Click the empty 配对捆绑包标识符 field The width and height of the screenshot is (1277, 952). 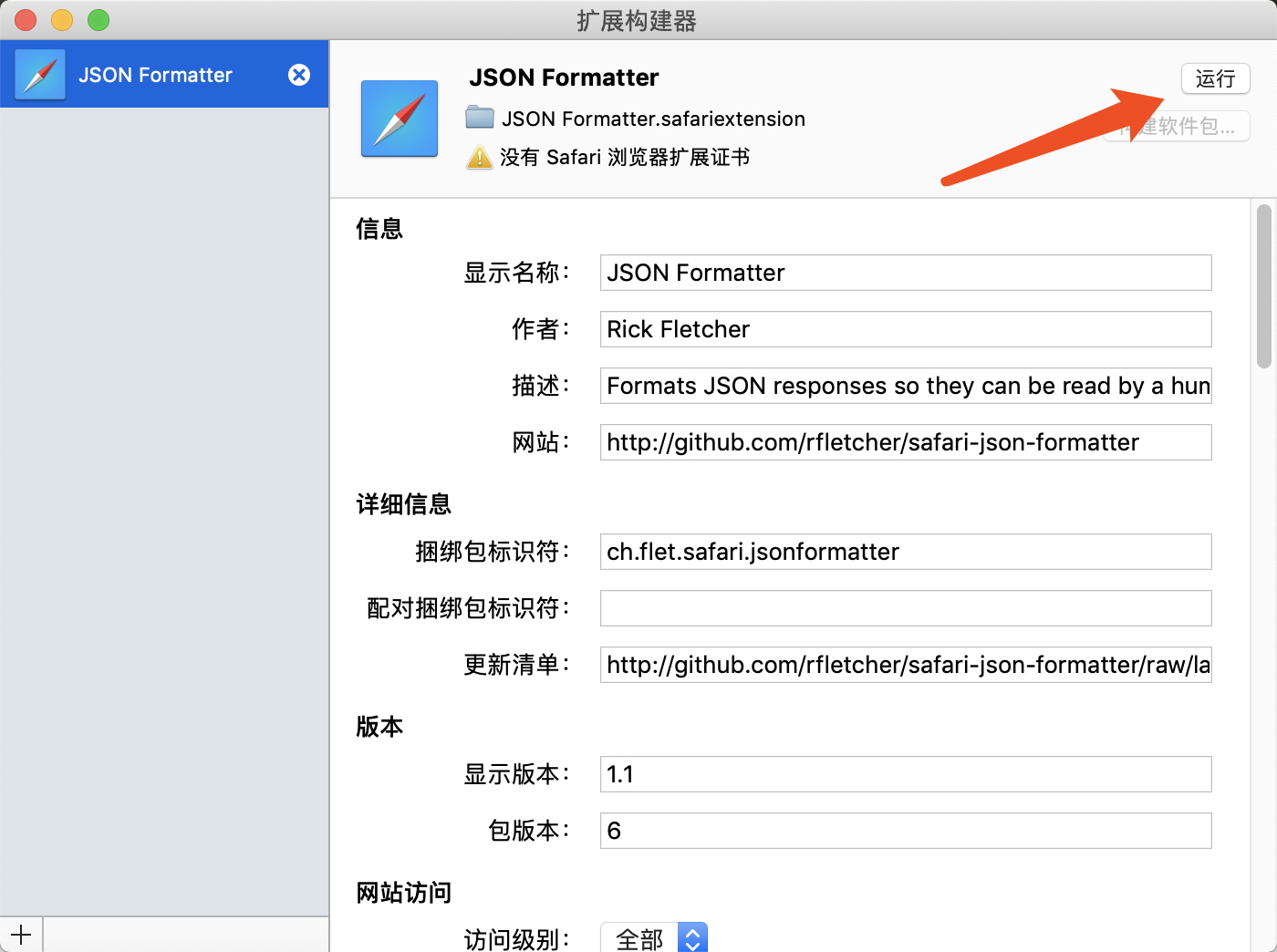coord(906,608)
